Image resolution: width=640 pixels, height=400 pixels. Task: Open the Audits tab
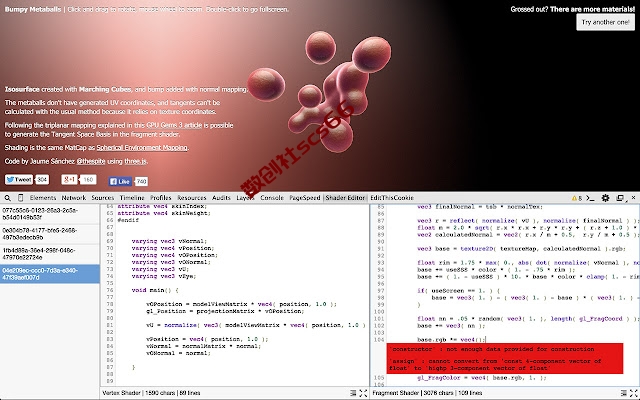click(221, 198)
